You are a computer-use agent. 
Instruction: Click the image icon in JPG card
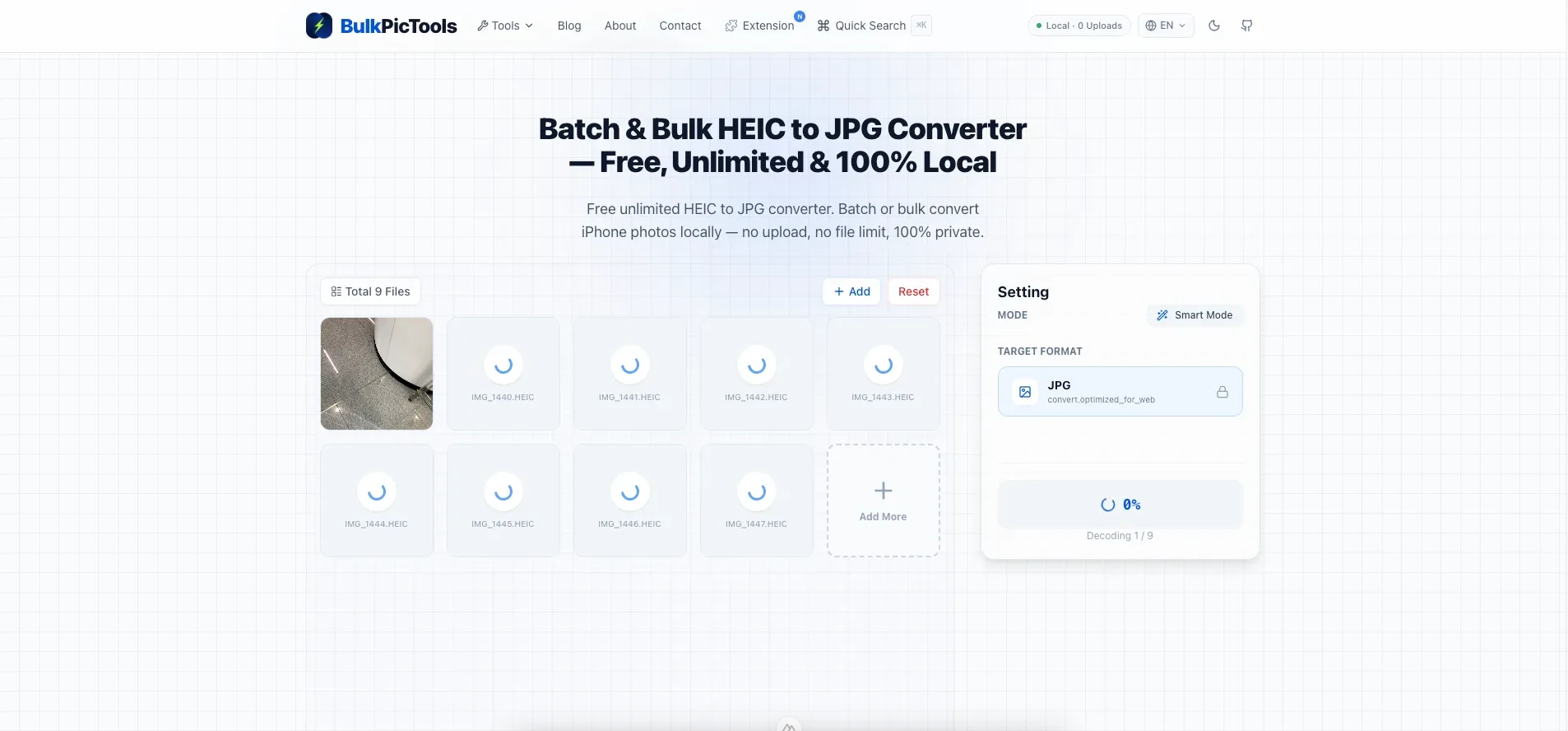[x=1025, y=392]
